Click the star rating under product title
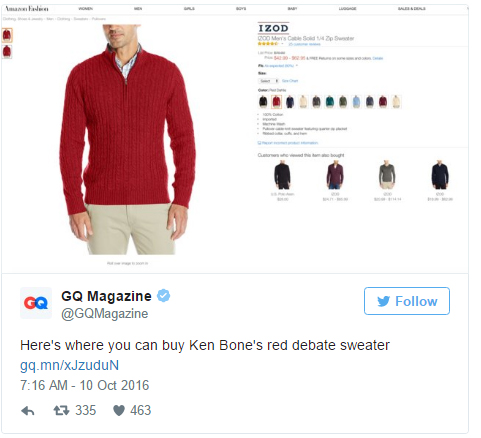This screenshot has height=438, width=481. (268, 44)
